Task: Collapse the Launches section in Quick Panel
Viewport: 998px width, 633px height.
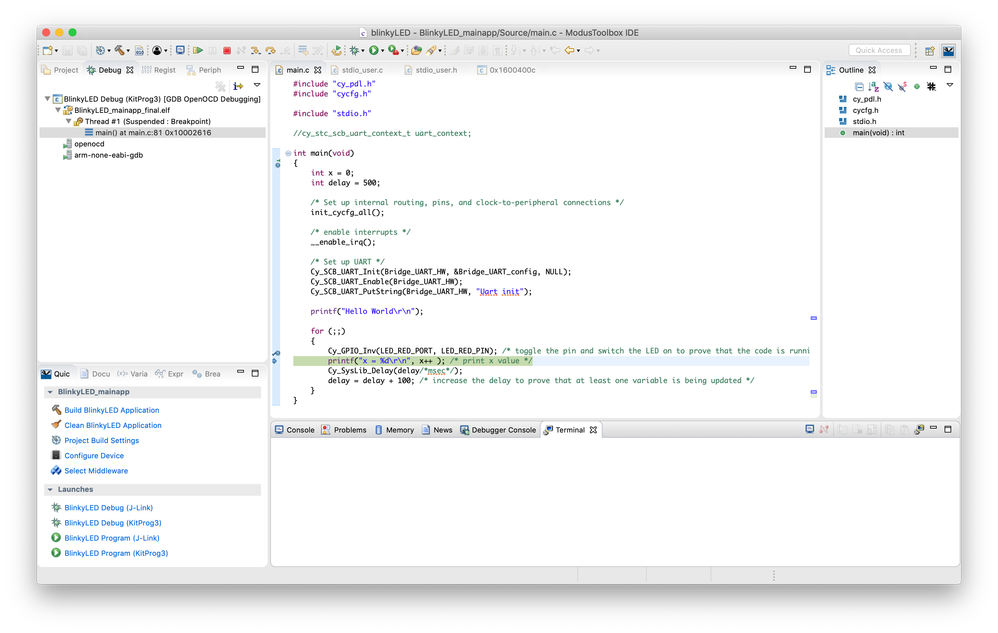Action: point(49,490)
